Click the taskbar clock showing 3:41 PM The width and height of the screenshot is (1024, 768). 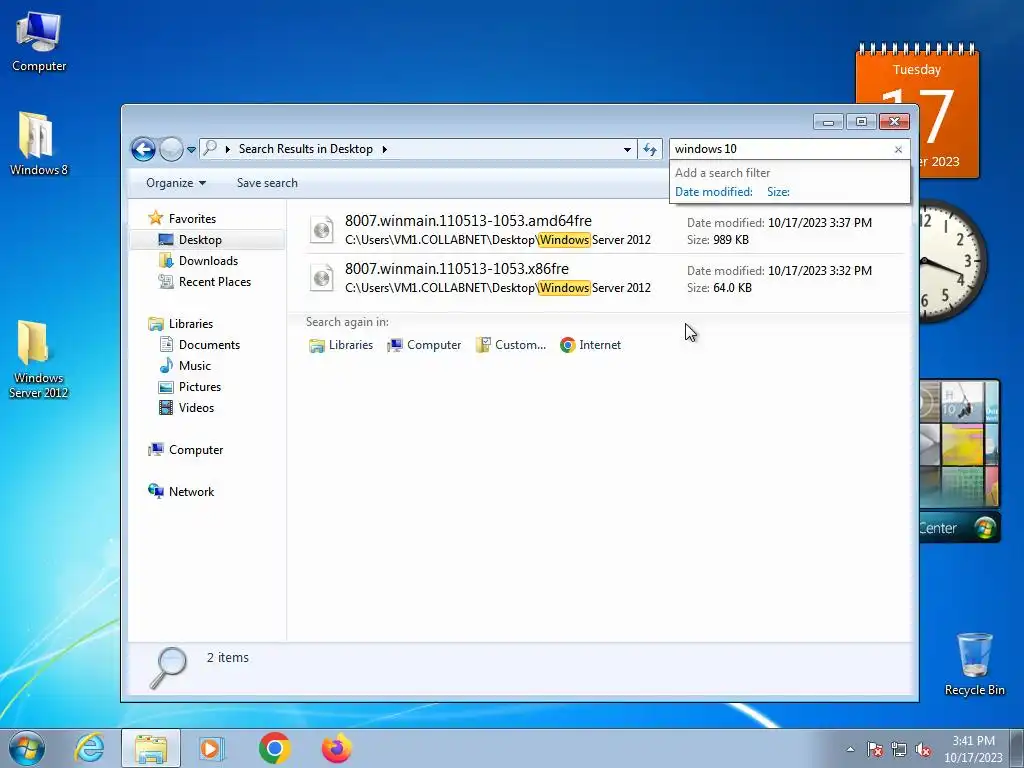pyautogui.click(x=973, y=749)
